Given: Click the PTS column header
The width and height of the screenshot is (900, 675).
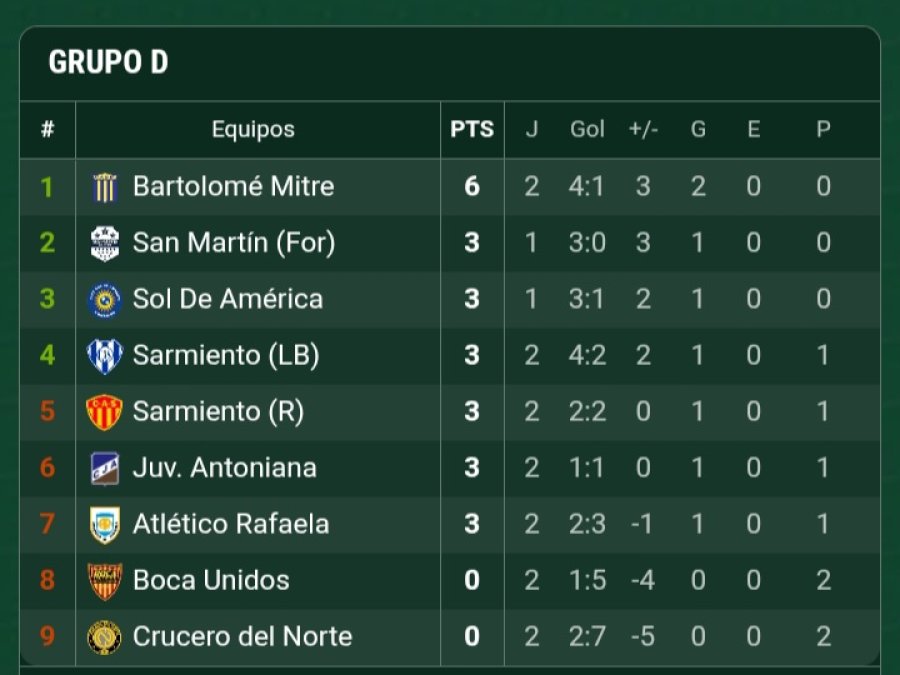Looking at the screenshot, I should coord(472,130).
